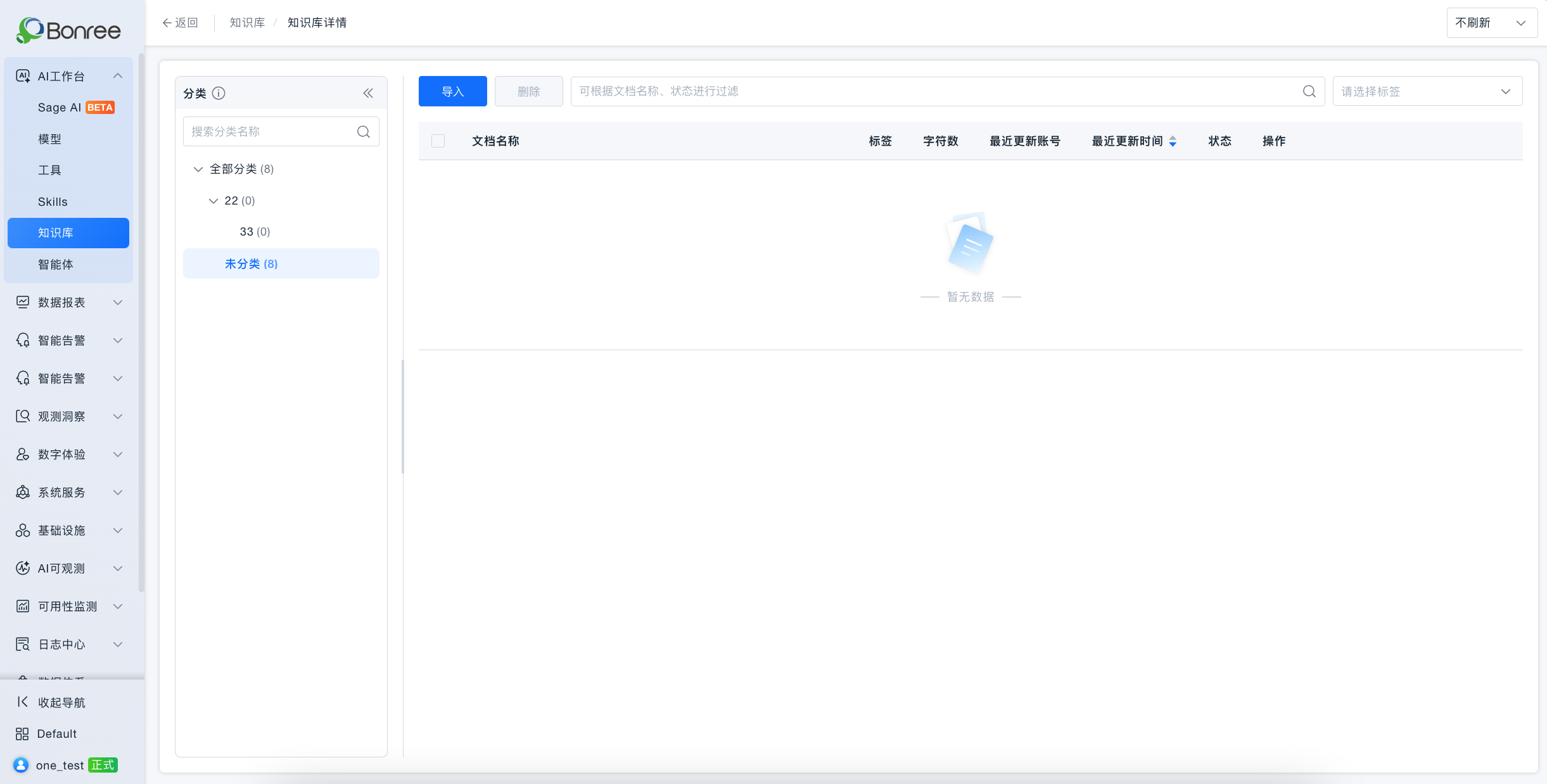
Task: Click the 导入 import button
Action: coord(453,91)
